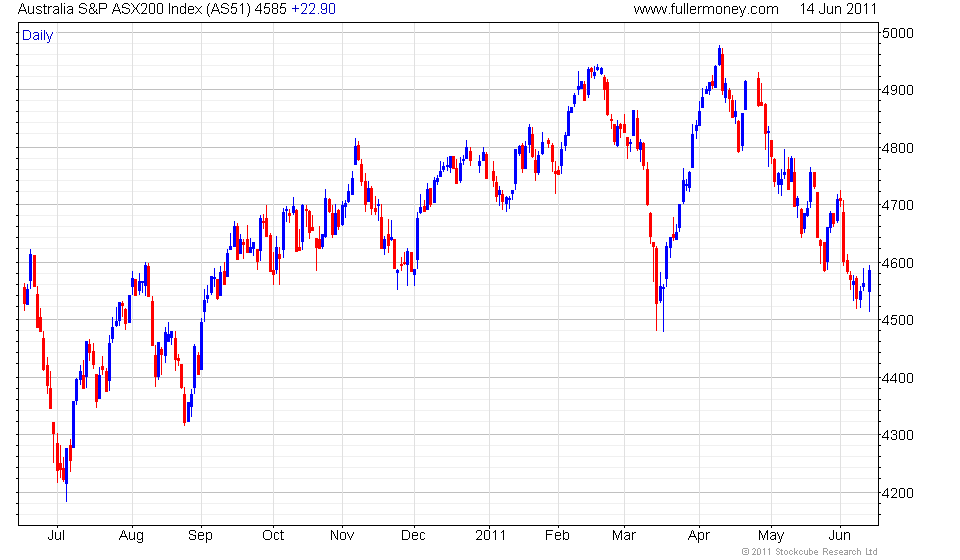Click the 4200 price axis label
This screenshot has height=560, width=960.
click(x=898, y=493)
